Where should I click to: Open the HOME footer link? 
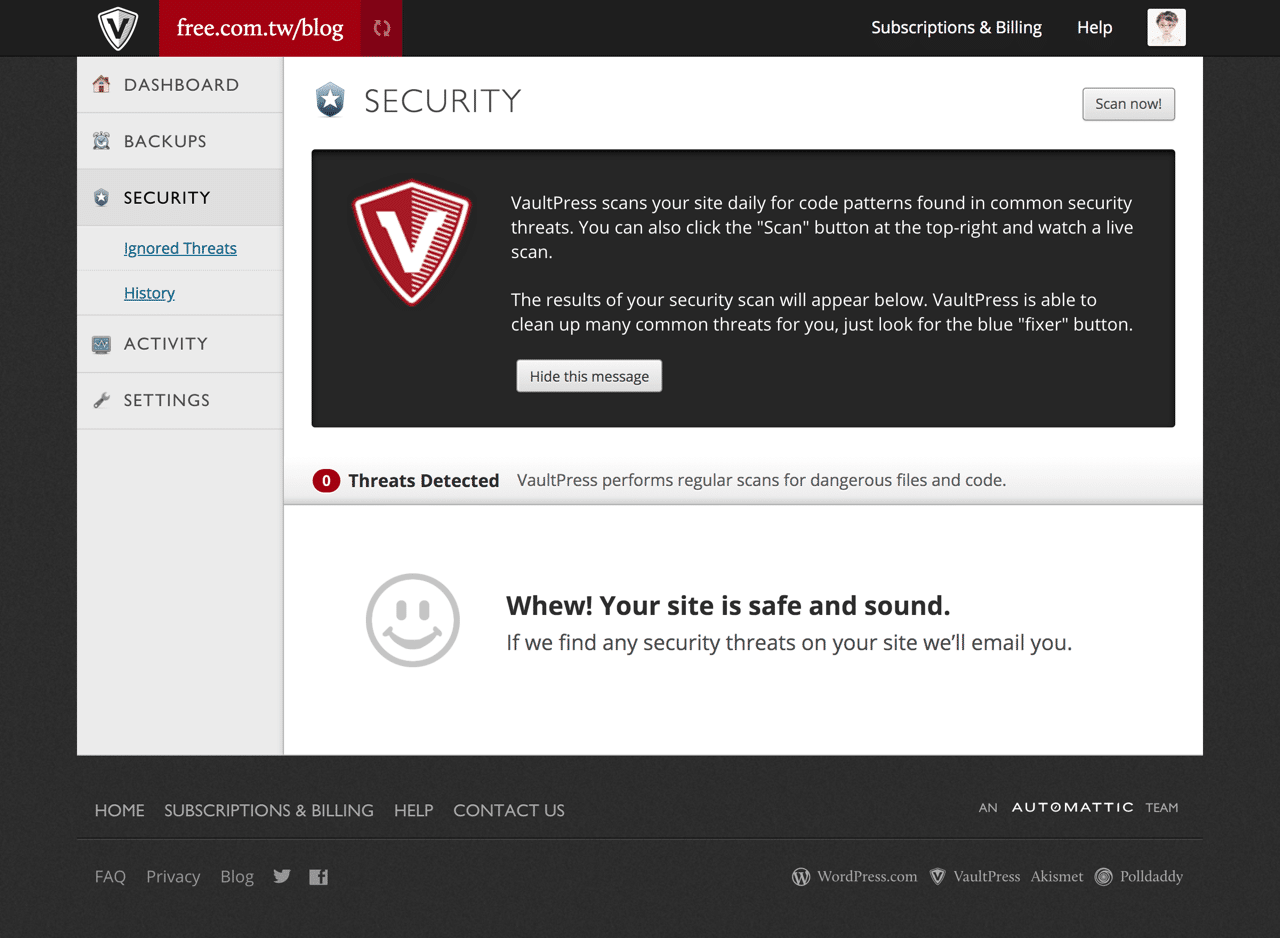[x=120, y=810]
